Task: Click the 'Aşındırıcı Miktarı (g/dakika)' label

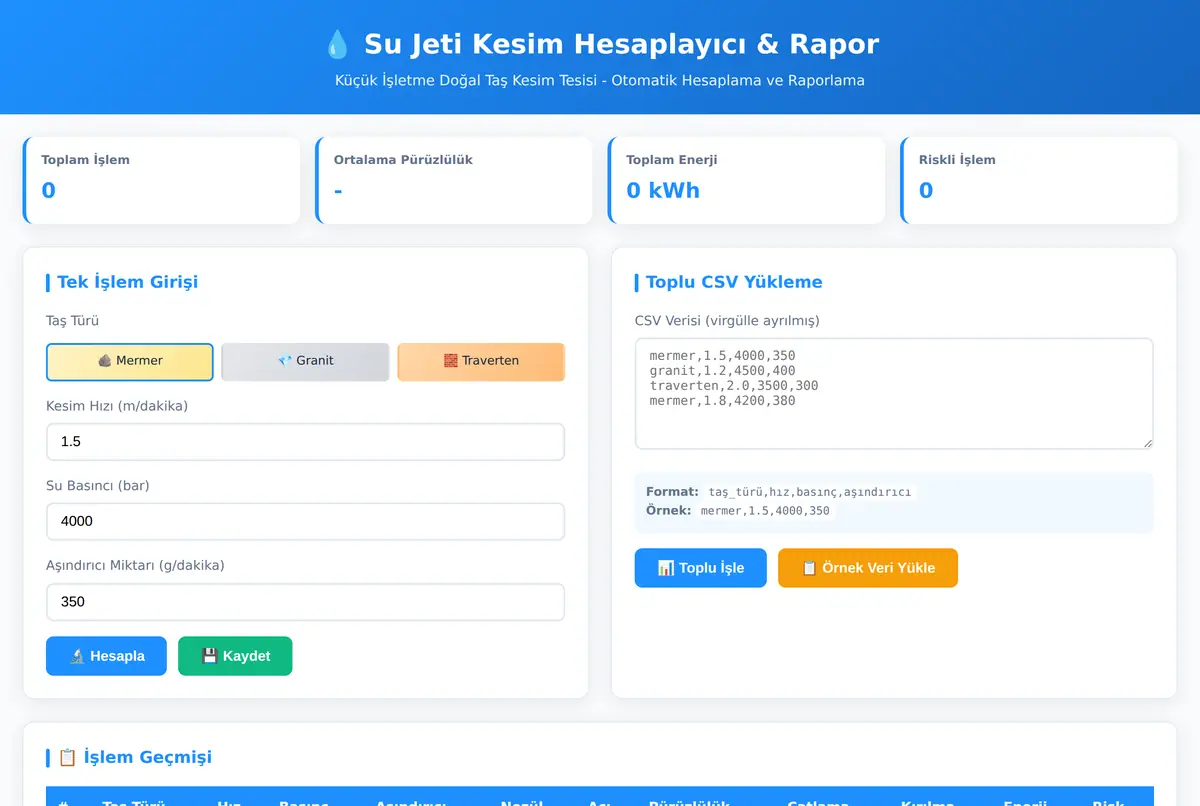Action: [135, 565]
